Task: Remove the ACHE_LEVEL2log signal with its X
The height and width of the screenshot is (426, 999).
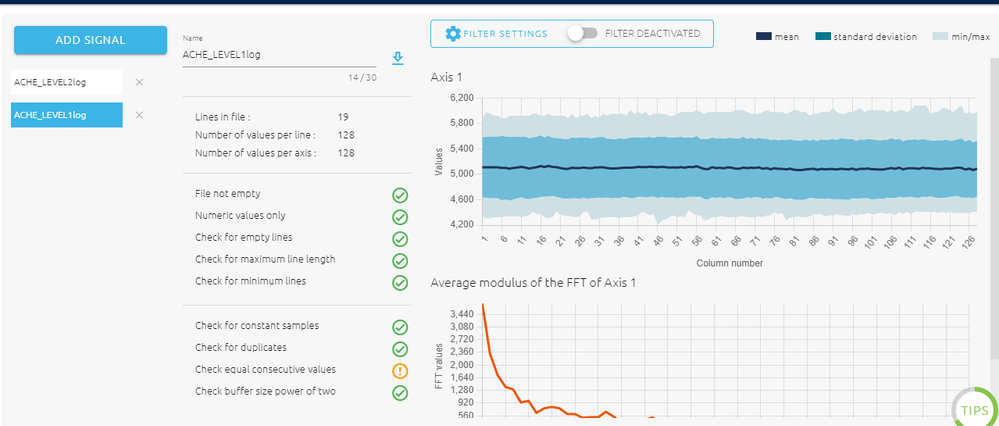Action: (140, 82)
